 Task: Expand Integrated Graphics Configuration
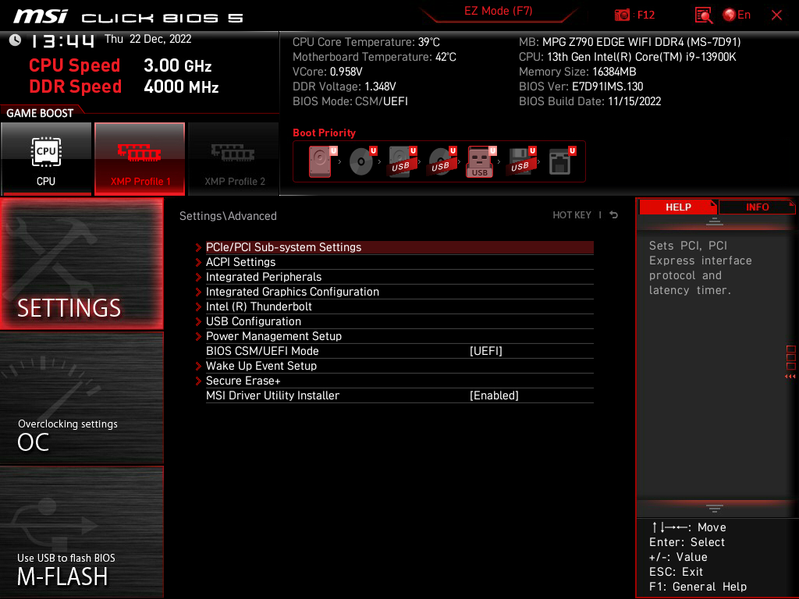point(400,291)
